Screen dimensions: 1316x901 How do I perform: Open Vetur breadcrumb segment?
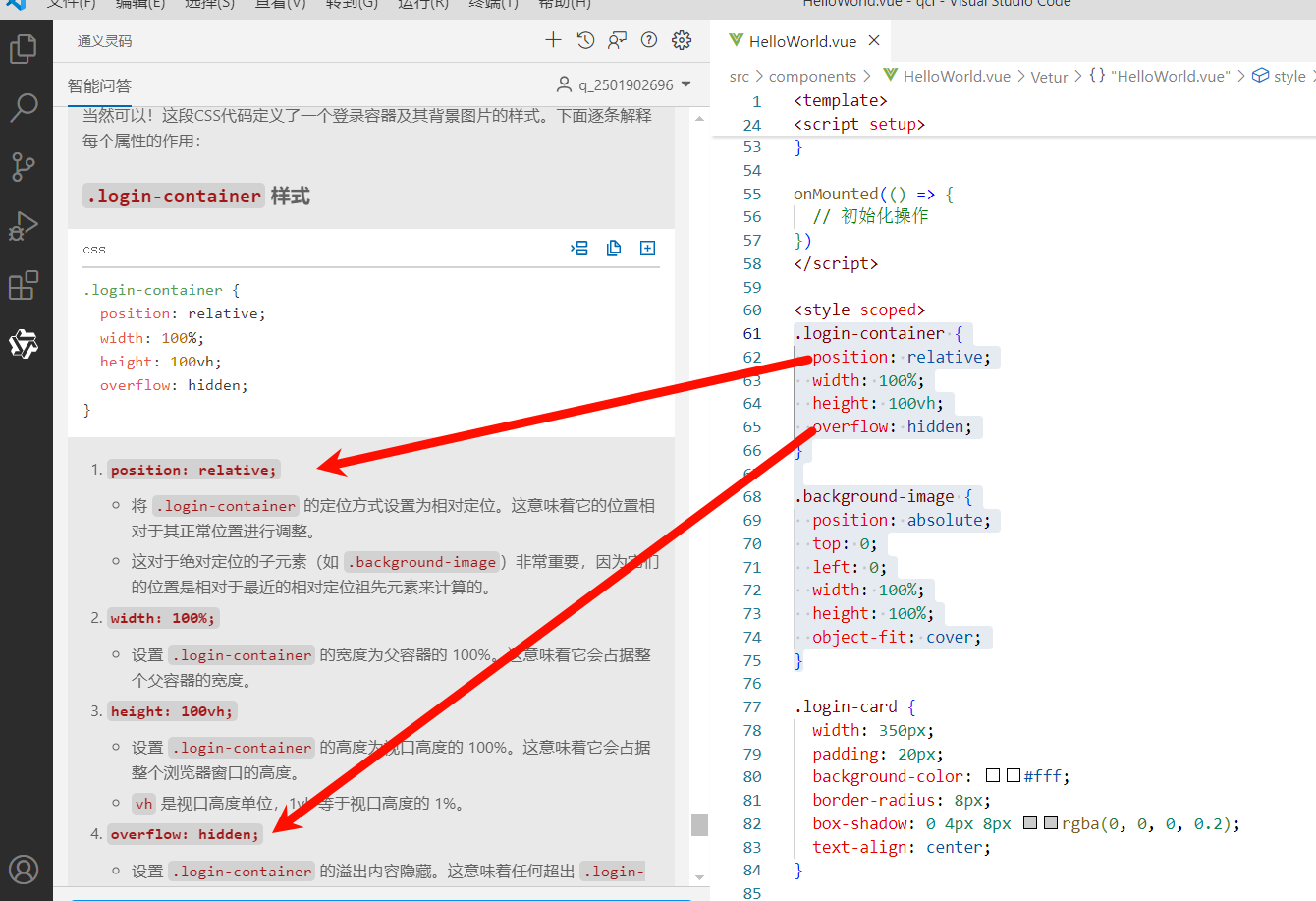pos(1049,76)
